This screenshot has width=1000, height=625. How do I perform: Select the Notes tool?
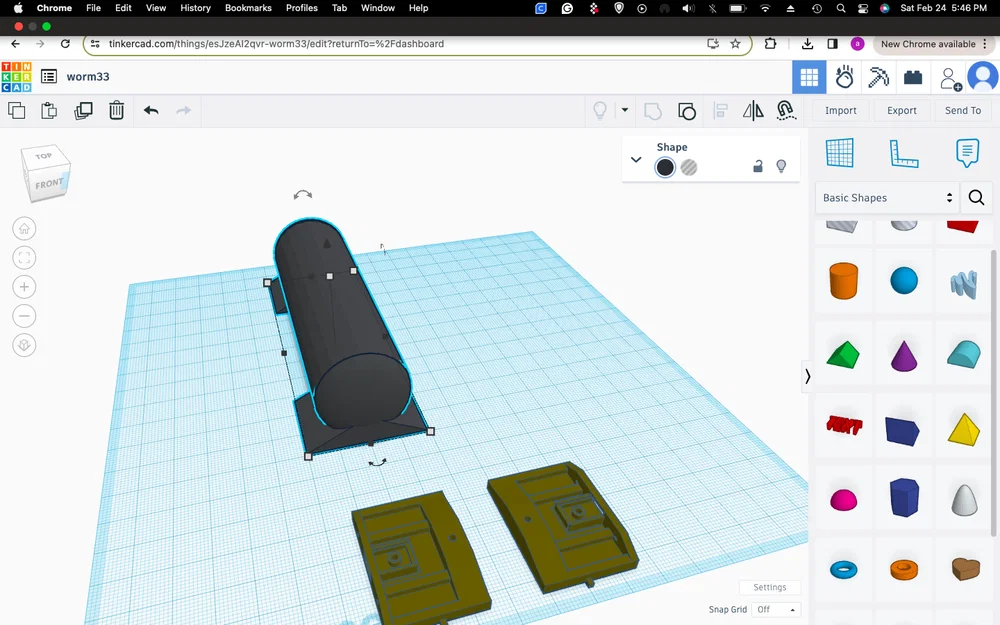pos(967,153)
